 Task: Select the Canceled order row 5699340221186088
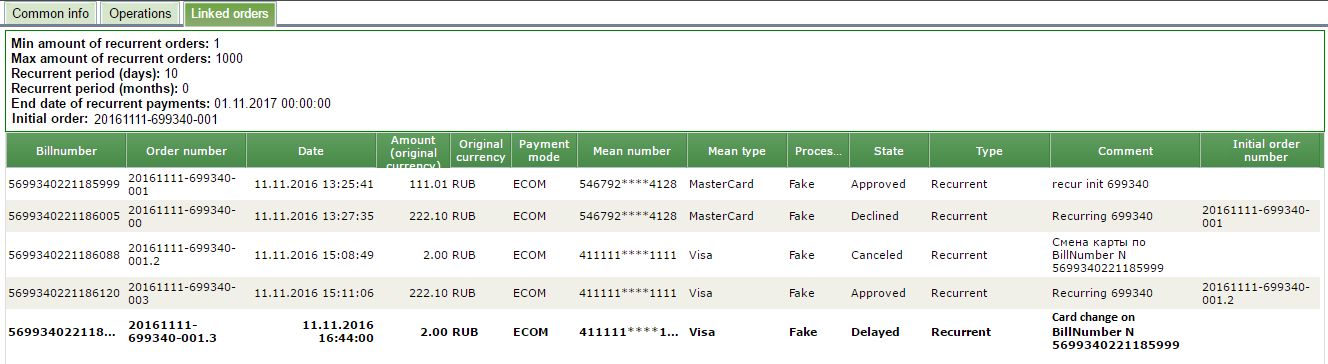[x=663, y=255]
